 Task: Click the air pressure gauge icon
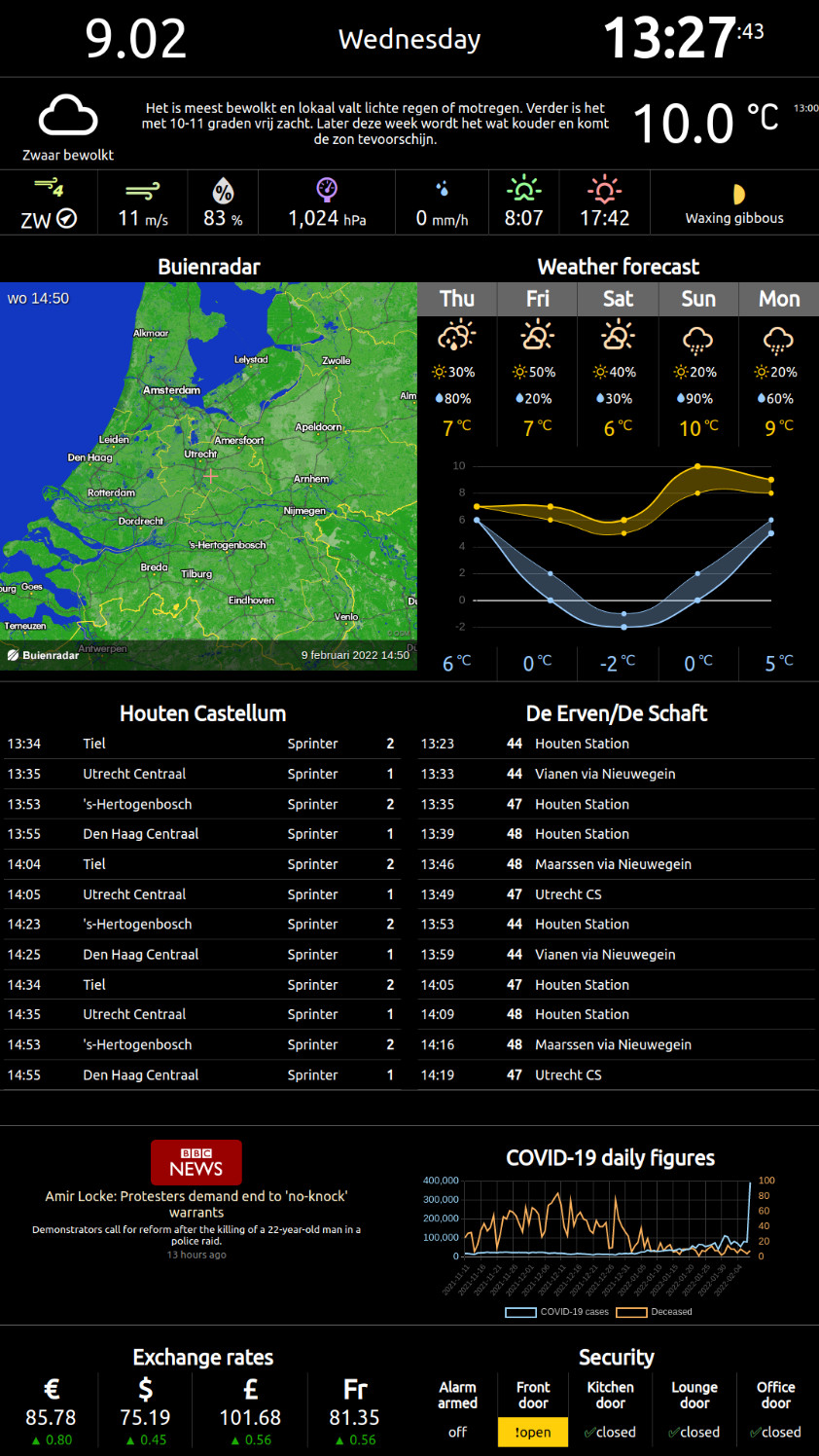(327, 189)
